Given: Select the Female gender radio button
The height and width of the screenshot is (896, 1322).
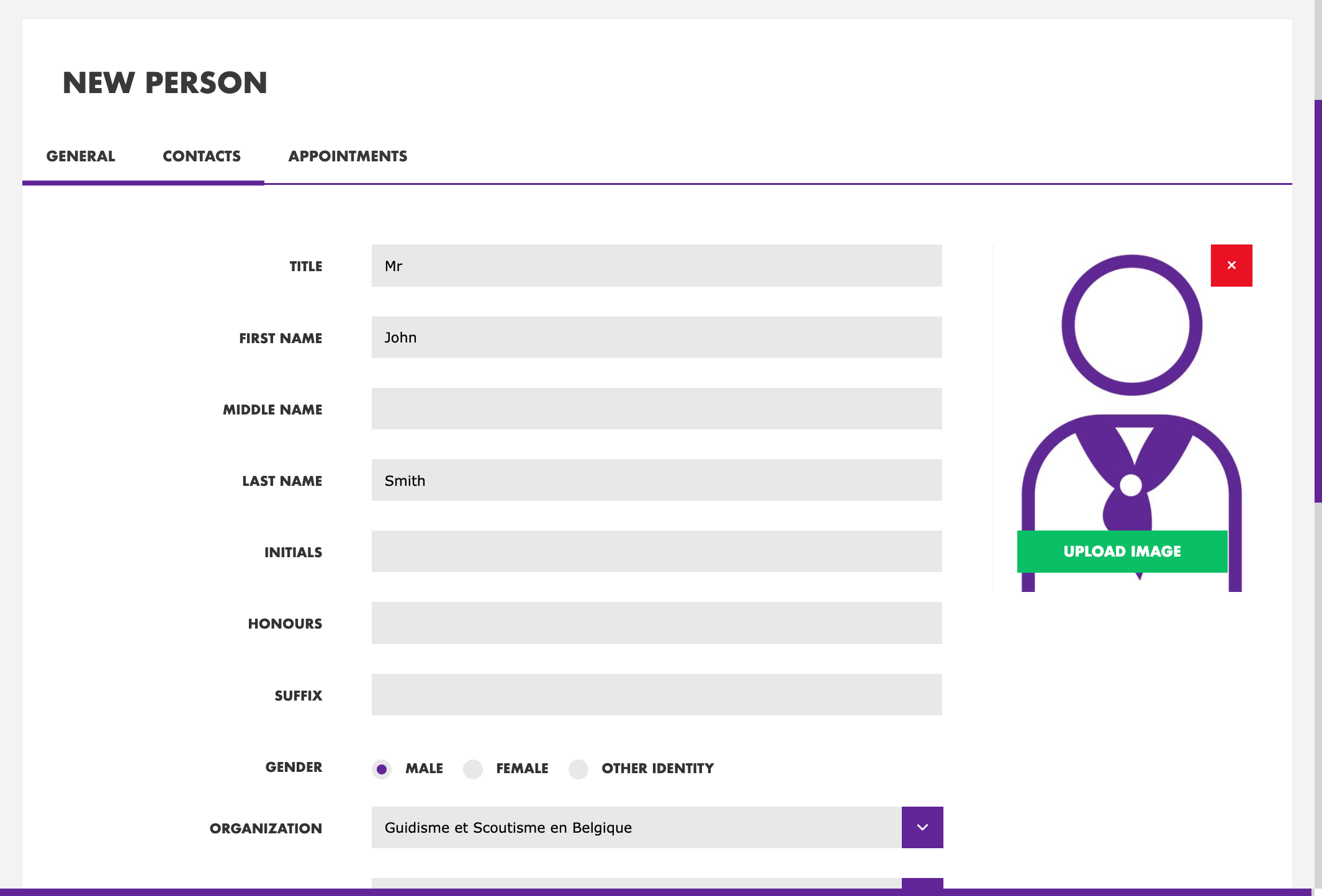Looking at the screenshot, I should (x=473, y=769).
